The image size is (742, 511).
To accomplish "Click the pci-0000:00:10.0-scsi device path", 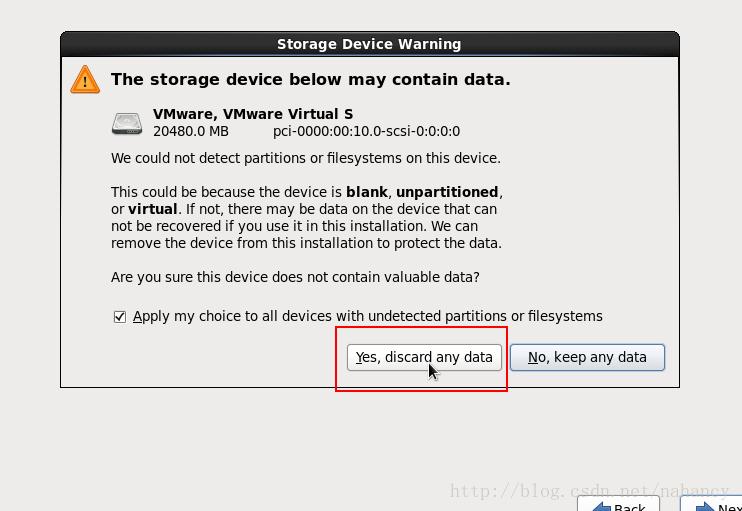I will 366,131.
